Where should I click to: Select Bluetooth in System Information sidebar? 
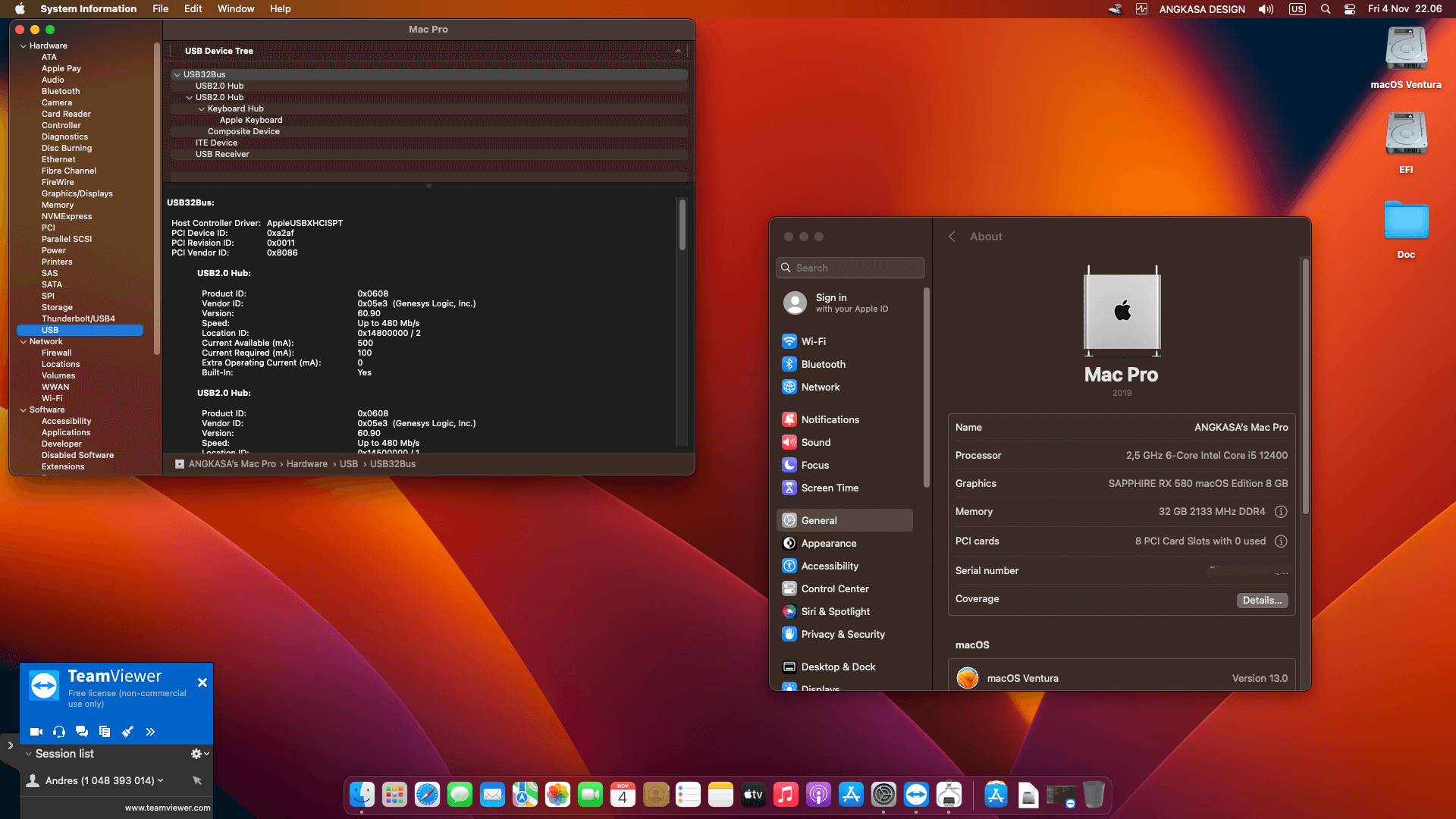[61, 92]
